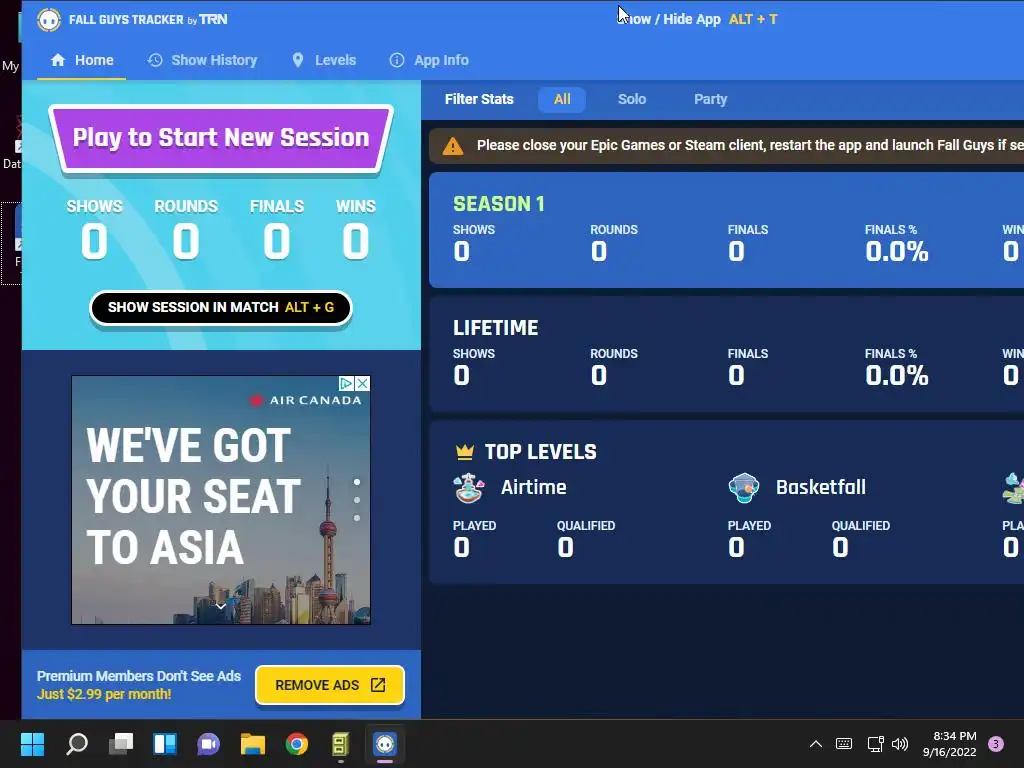
Task: Open Windows taskbar search
Action: 77,744
